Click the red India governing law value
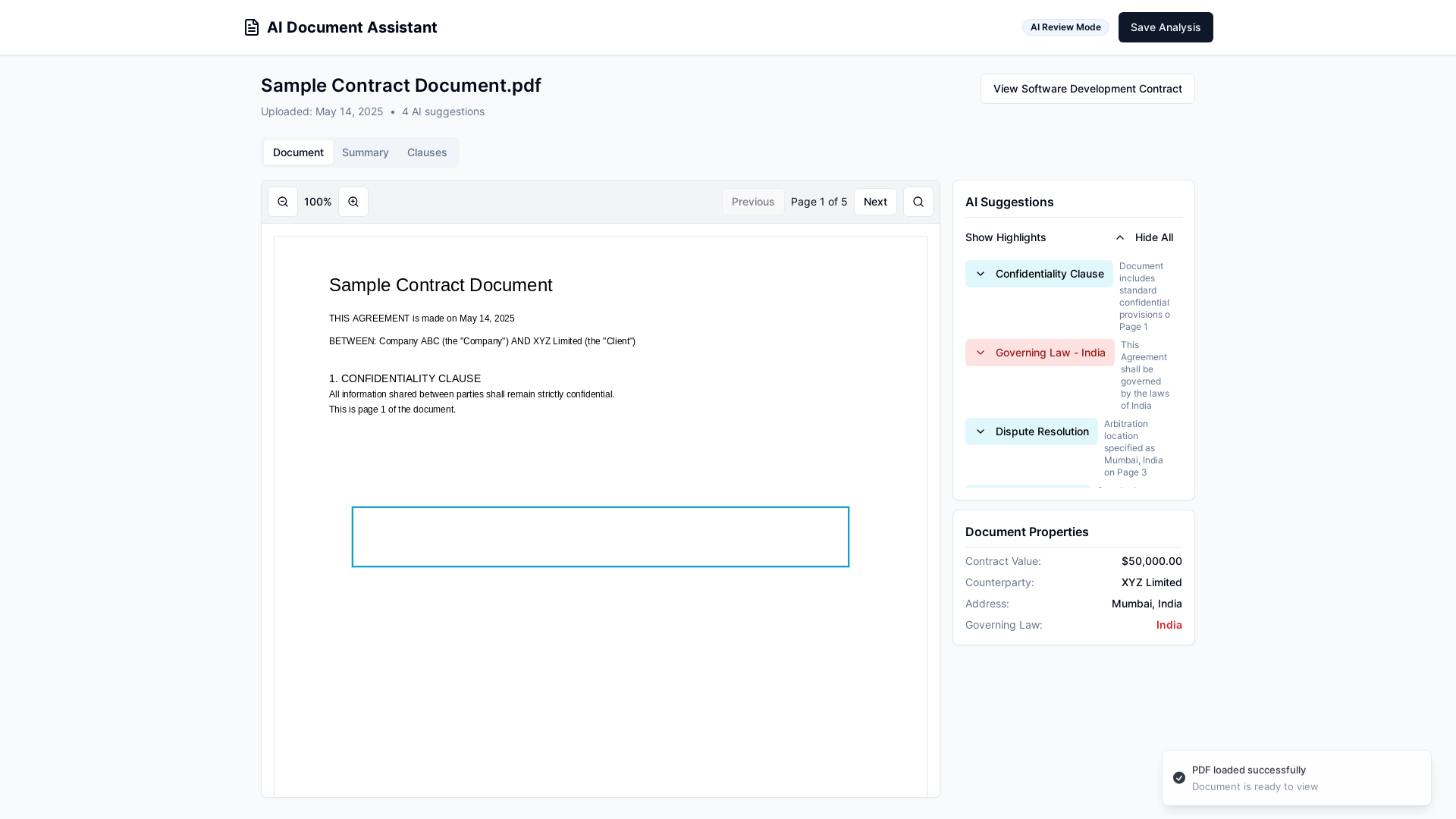 click(x=1169, y=625)
